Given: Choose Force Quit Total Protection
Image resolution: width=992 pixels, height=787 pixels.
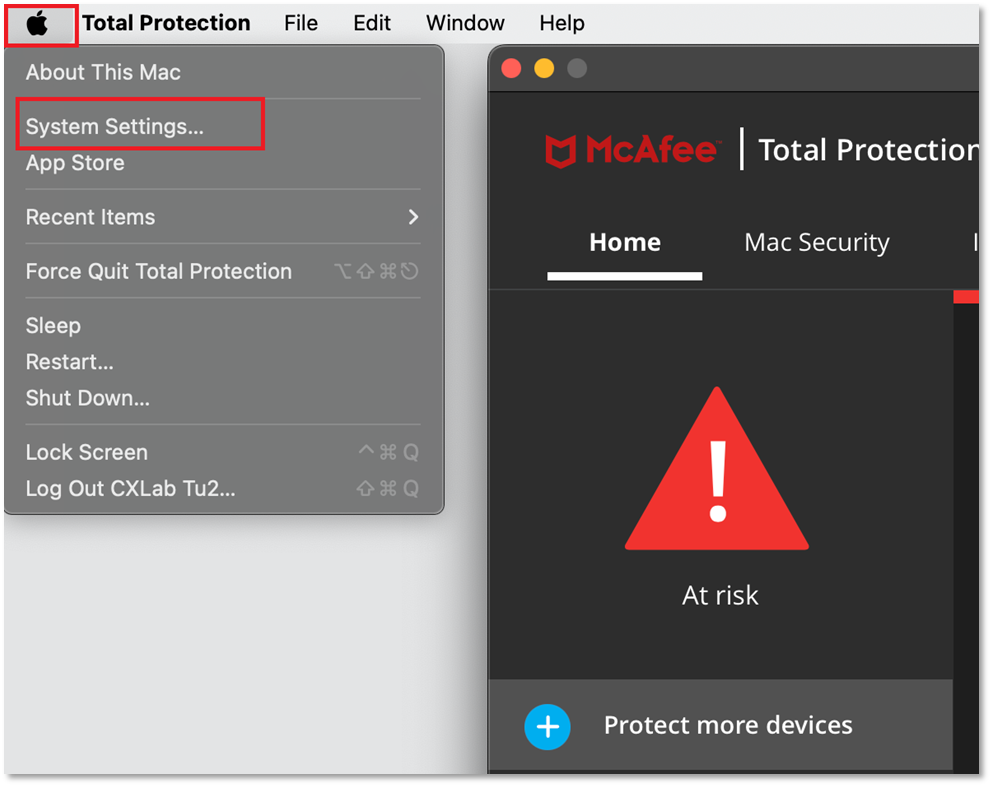Looking at the screenshot, I should click(159, 271).
